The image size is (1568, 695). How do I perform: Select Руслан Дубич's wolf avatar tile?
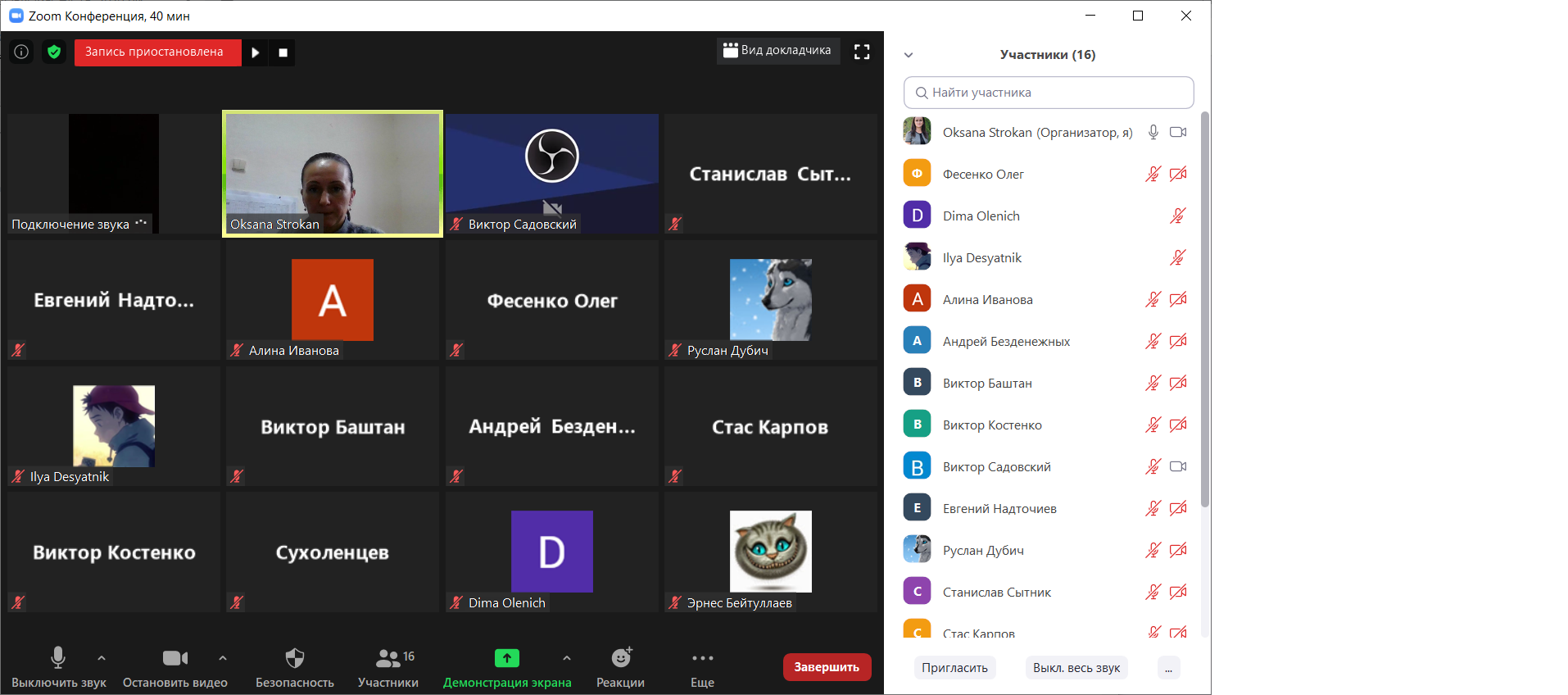(x=771, y=300)
